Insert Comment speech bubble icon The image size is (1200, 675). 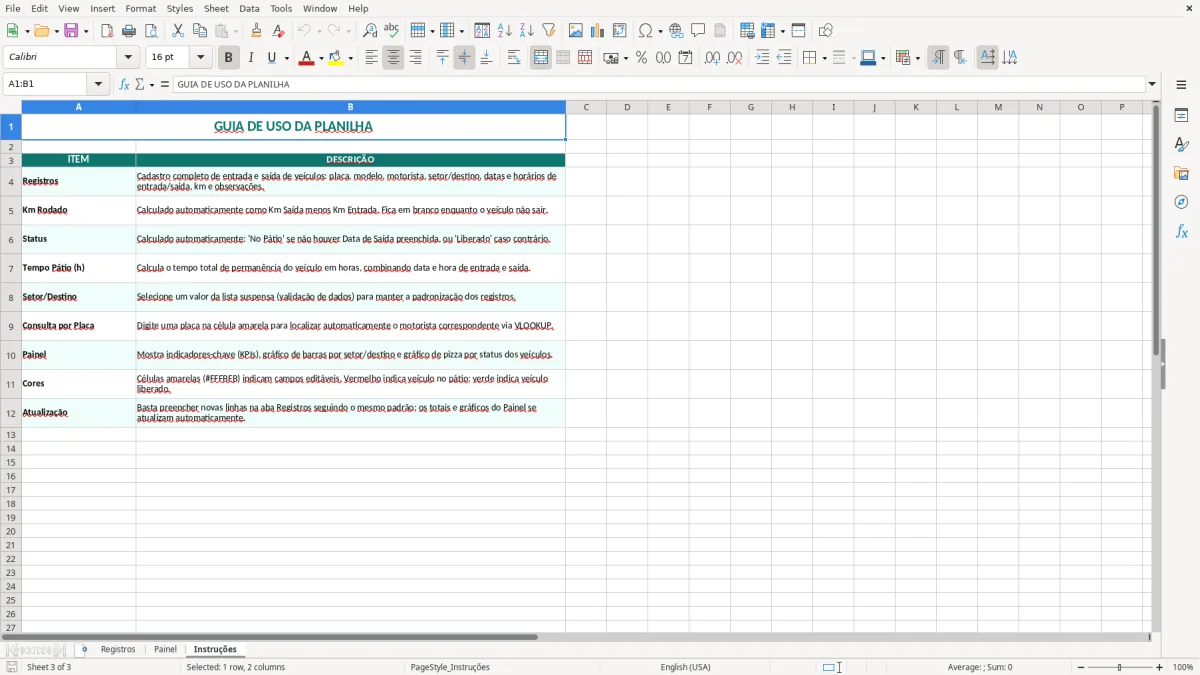click(x=699, y=31)
